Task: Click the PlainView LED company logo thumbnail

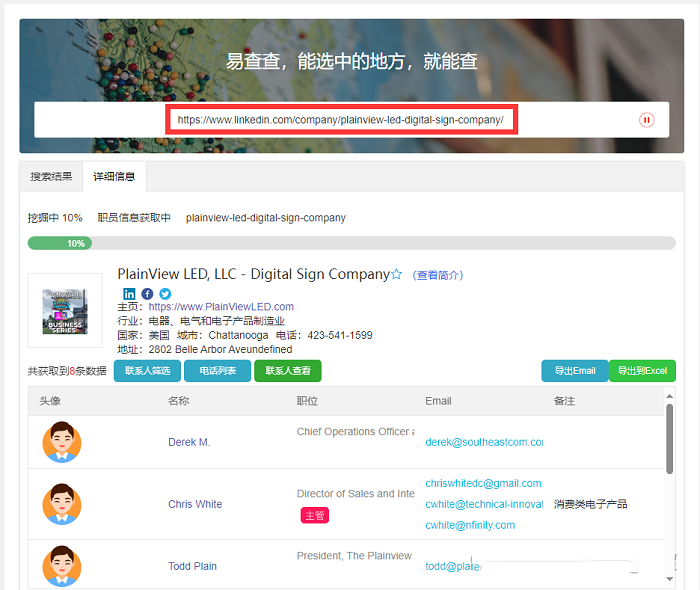Action: [65, 311]
